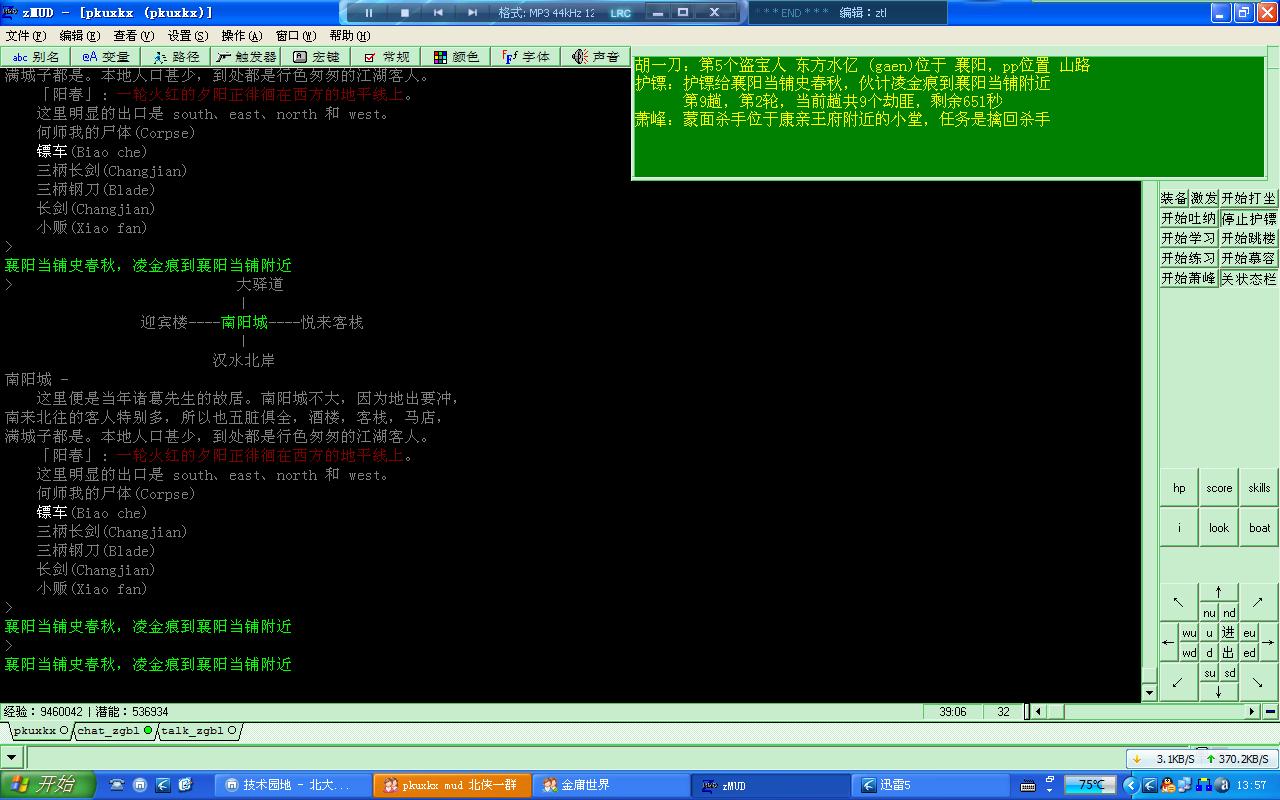The image size is (1280, 800).
Task: Click the 开始练习 button
Action: coord(1189,259)
